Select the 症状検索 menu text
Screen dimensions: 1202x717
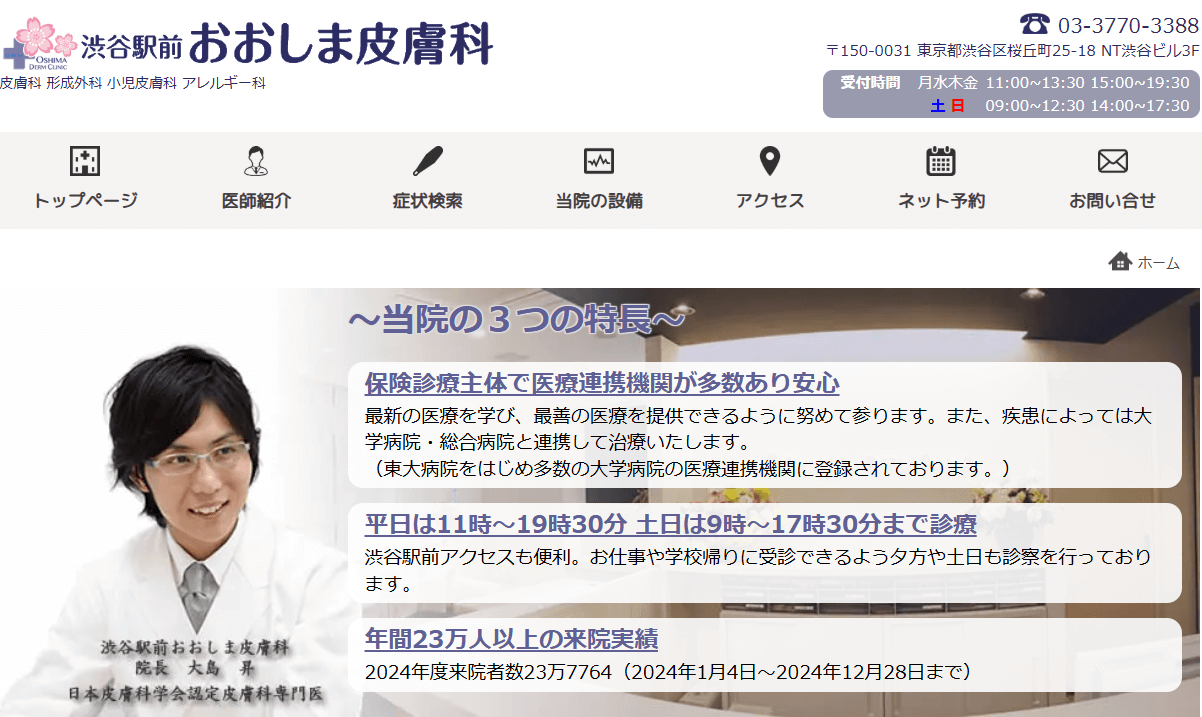(x=427, y=201)
